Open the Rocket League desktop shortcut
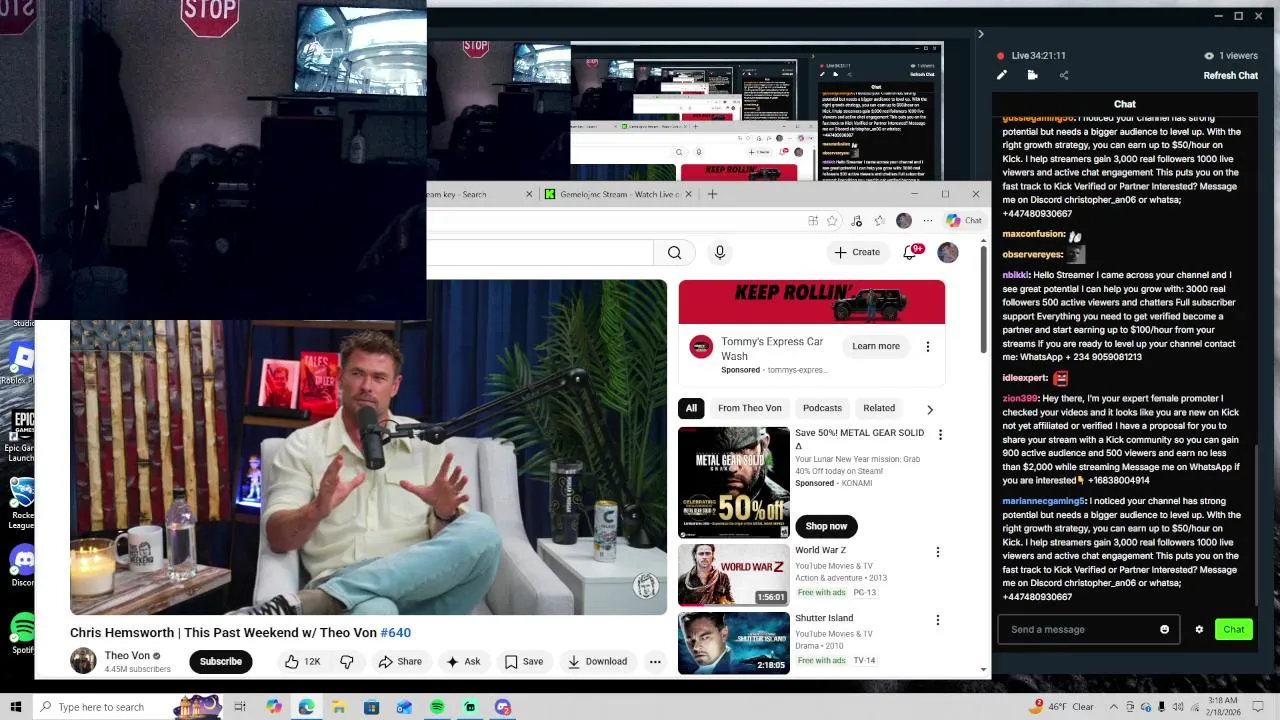This screenshot has width=1280, height=720. 22,503
